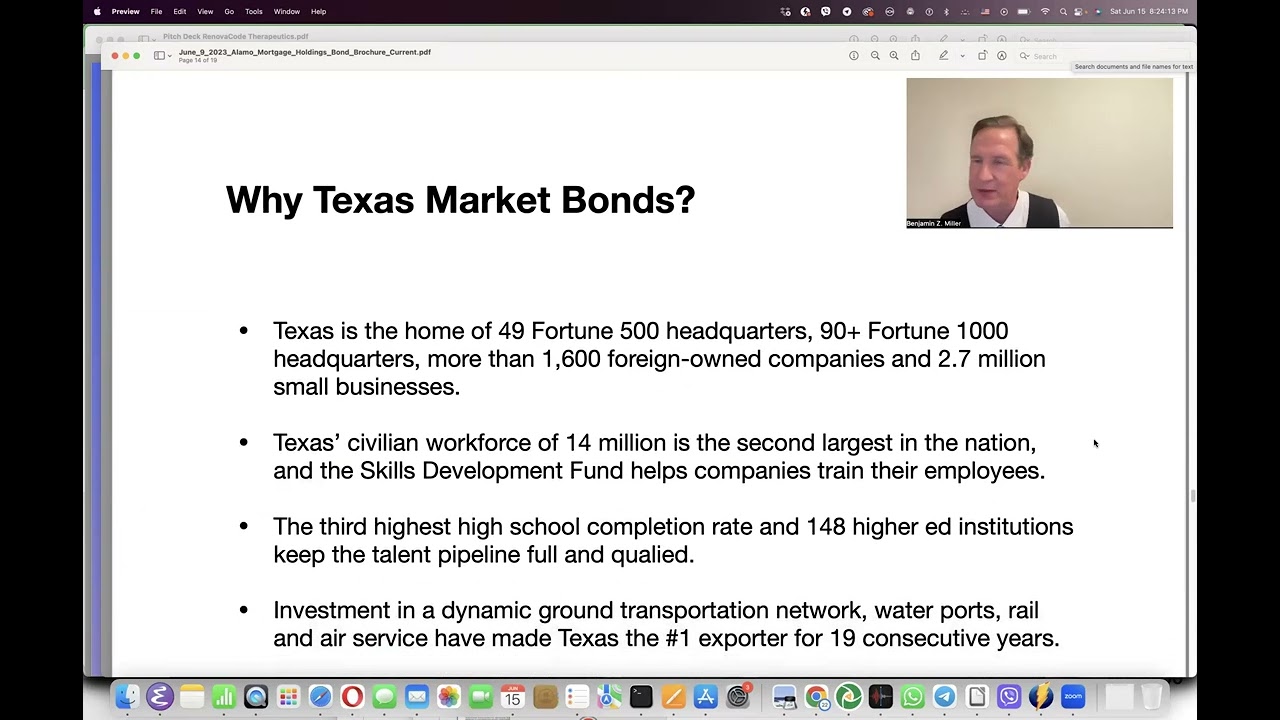The height and width of the screenshot is (720, 1280).
Task: Open Launchpad from the Dock
Action: pos(288,697)
